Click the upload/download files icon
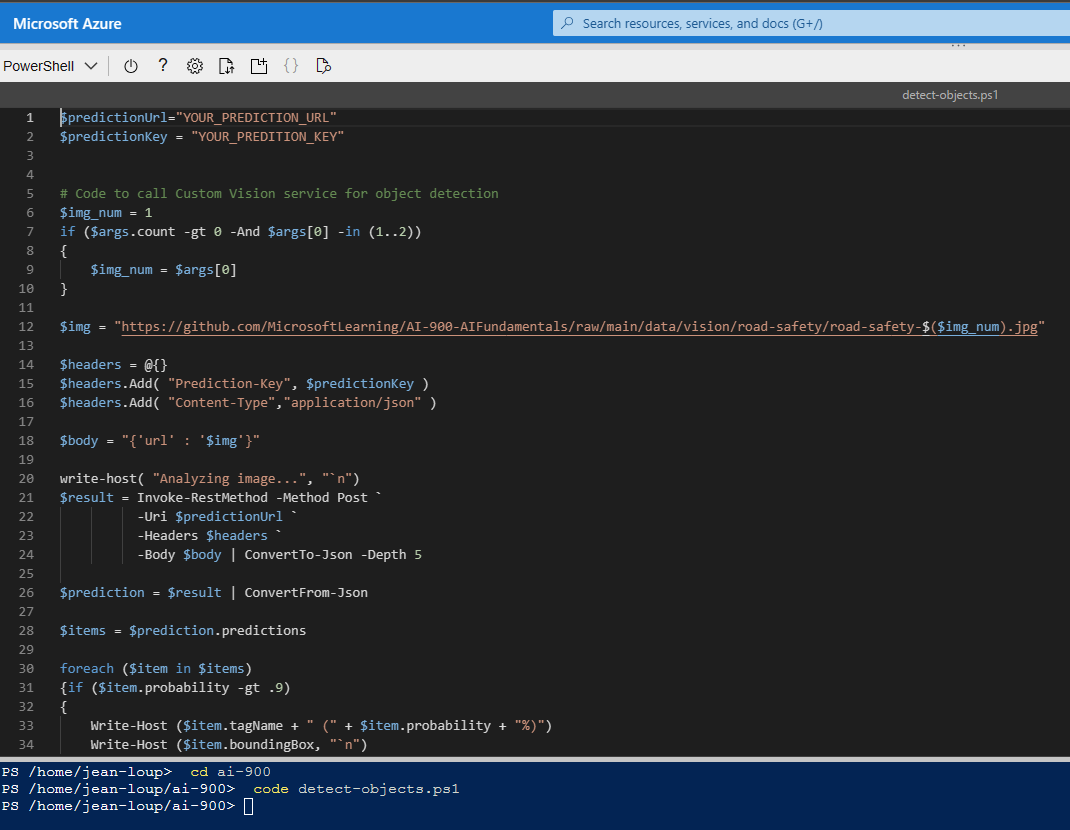 point(227,66)
